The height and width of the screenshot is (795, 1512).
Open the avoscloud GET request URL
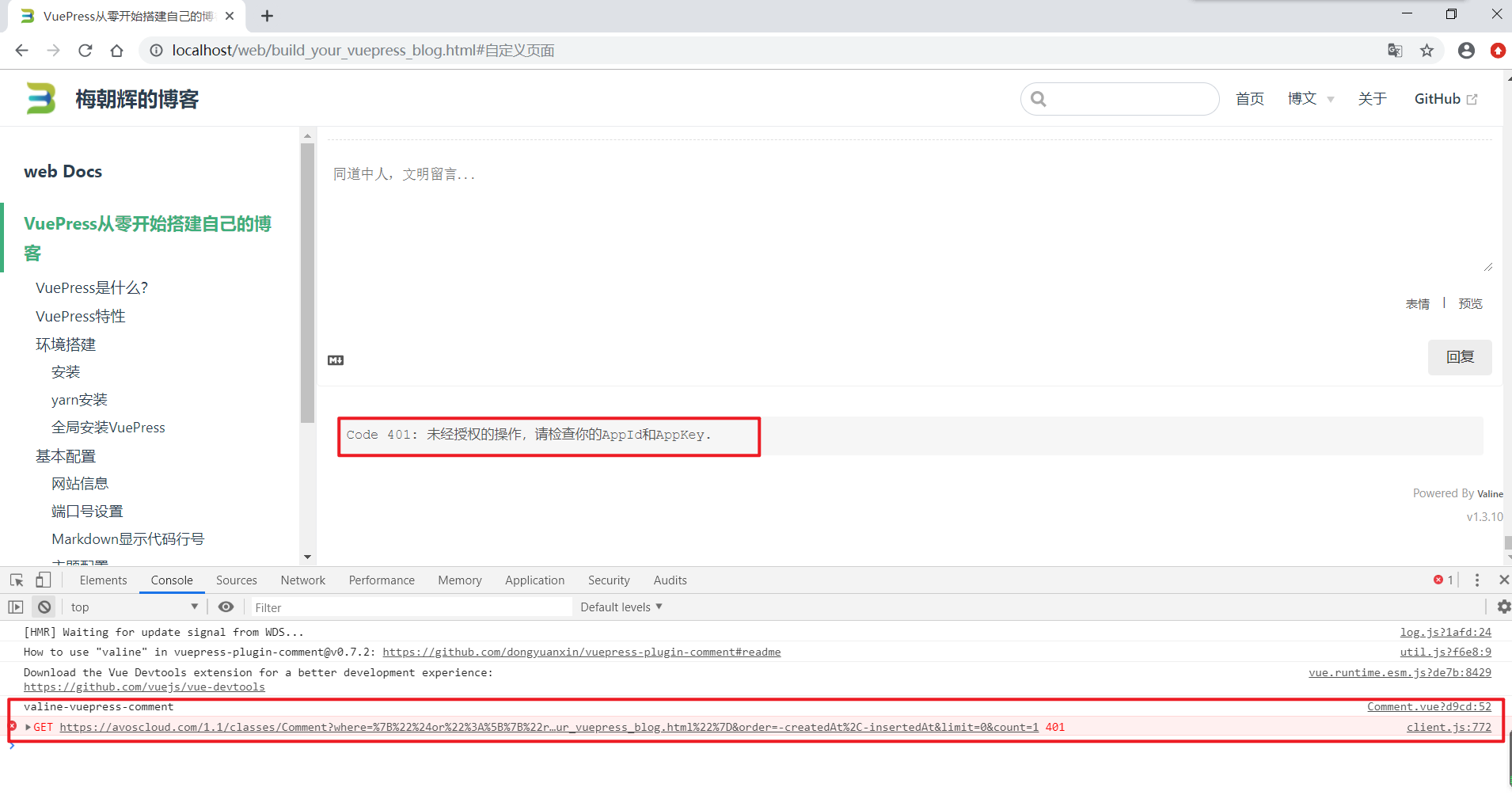[549, 728]
